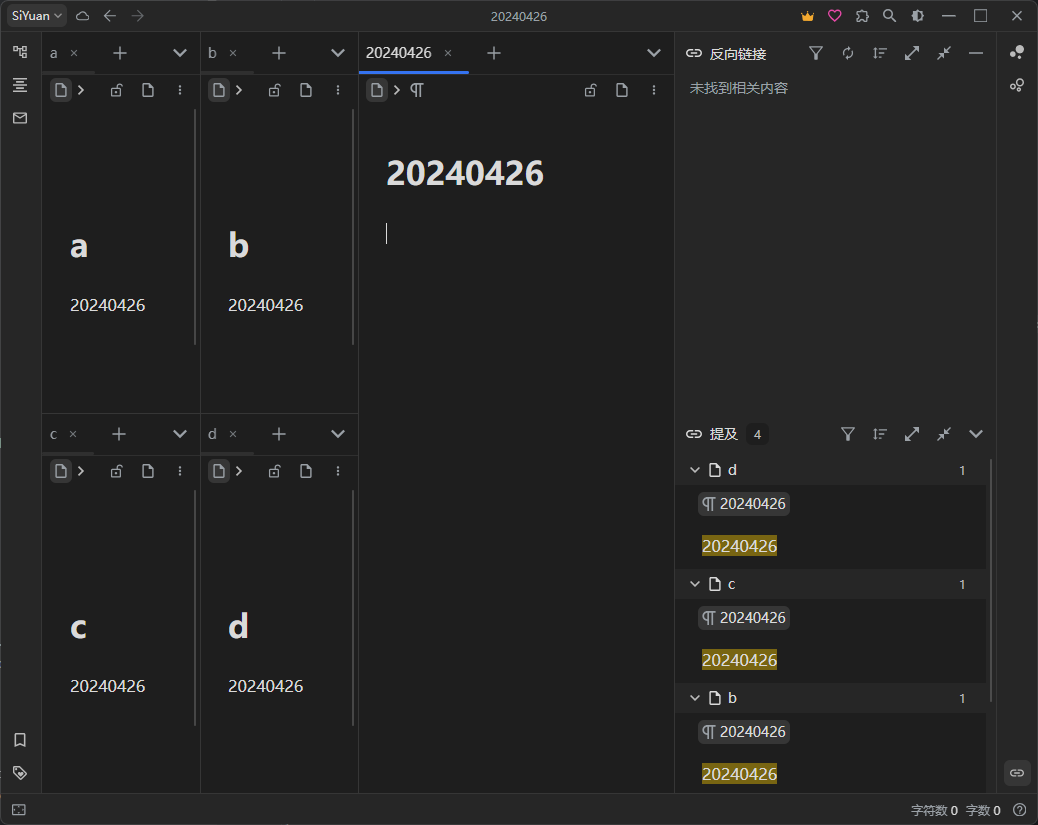Image resolution: width=1038 pixels, height=825 pixels.
Task: Collapse the d mention group
Action: [695, 470]
